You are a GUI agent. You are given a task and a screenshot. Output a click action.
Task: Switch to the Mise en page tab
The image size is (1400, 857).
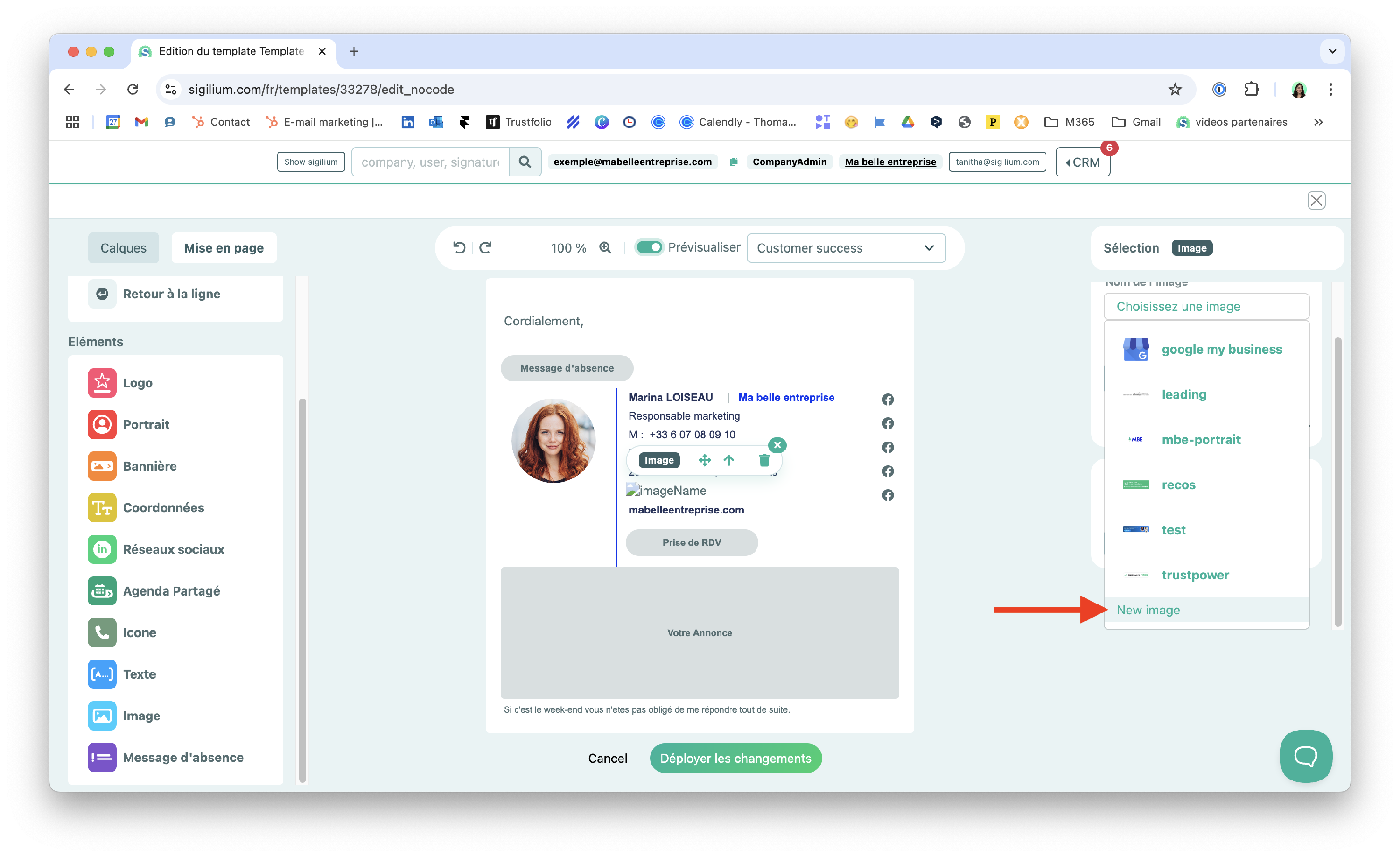pos(224,248)
